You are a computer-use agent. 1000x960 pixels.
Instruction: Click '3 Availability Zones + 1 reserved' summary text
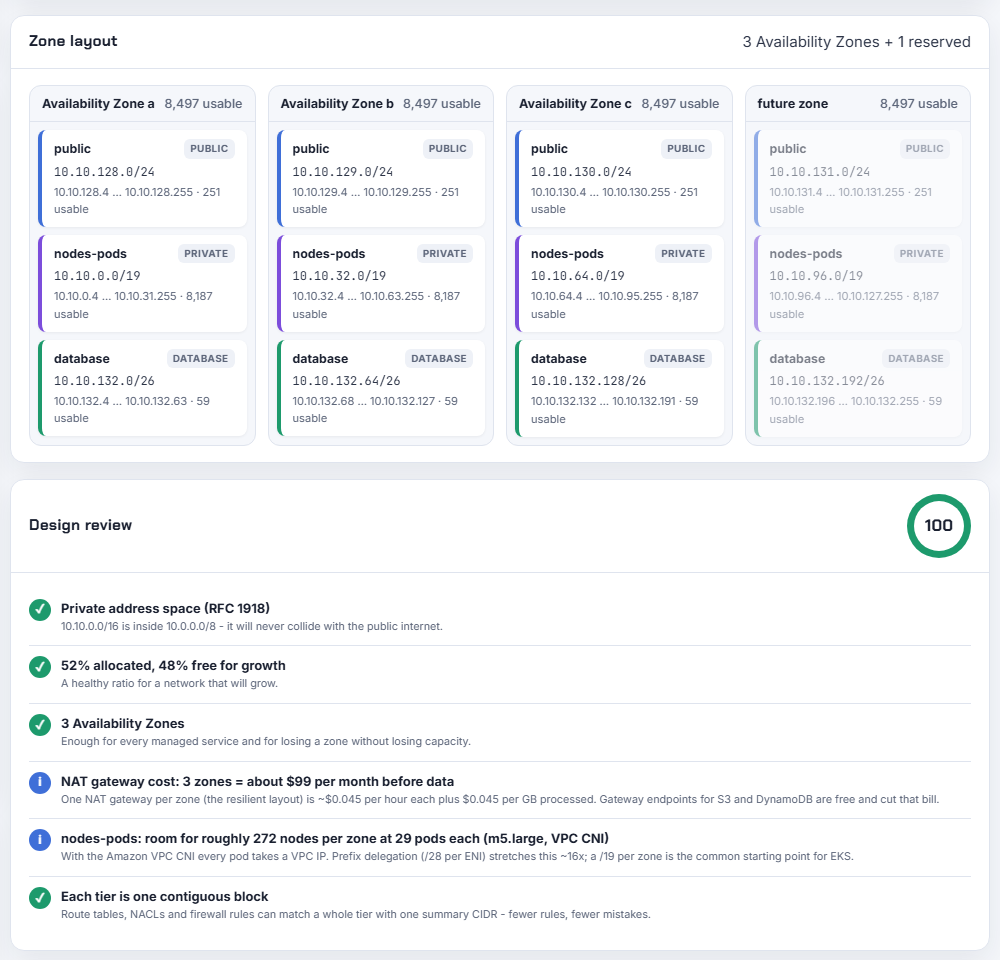click(857, 41)
